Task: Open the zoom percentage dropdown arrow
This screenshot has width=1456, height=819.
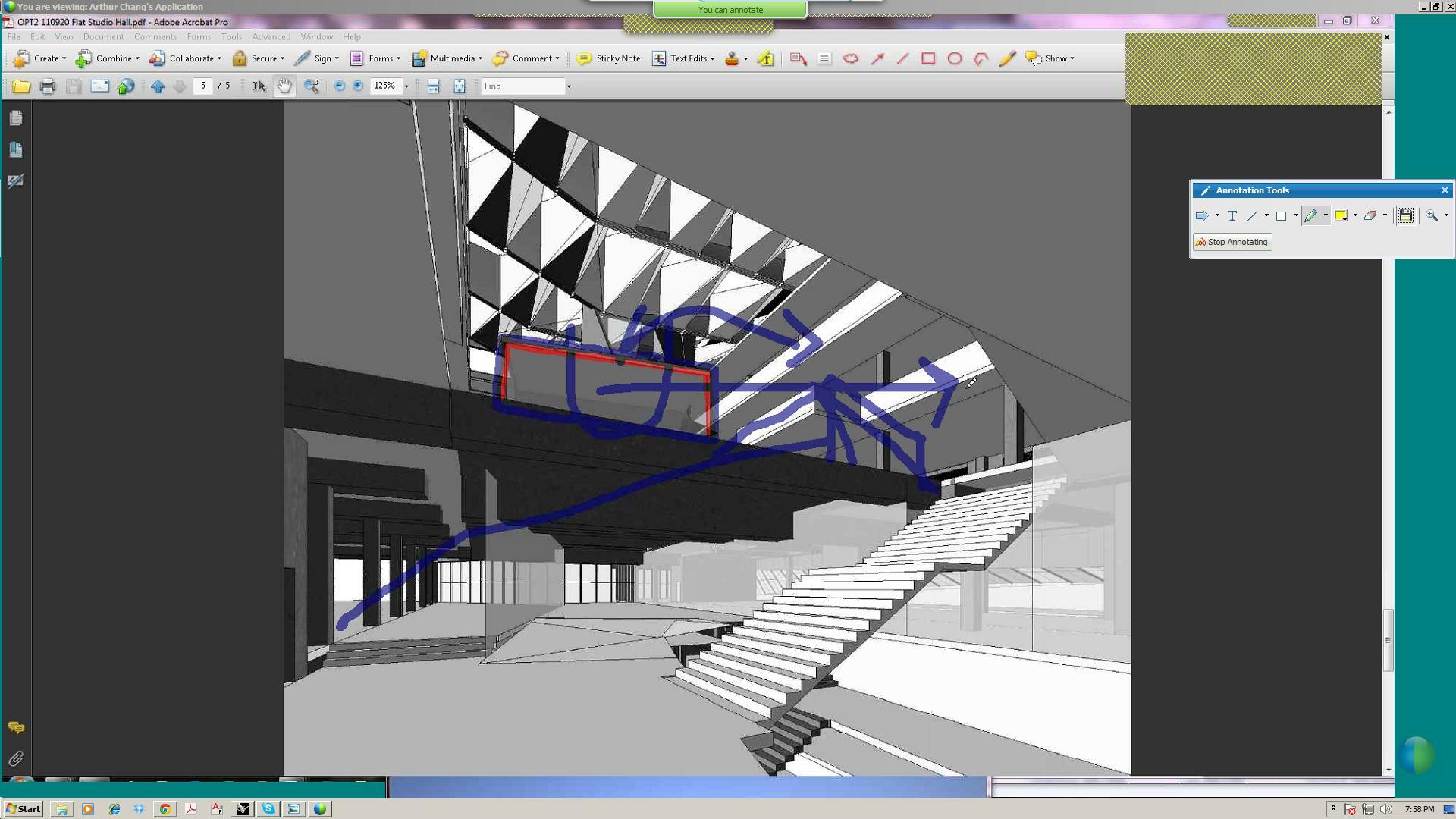Action: (406, 86)
